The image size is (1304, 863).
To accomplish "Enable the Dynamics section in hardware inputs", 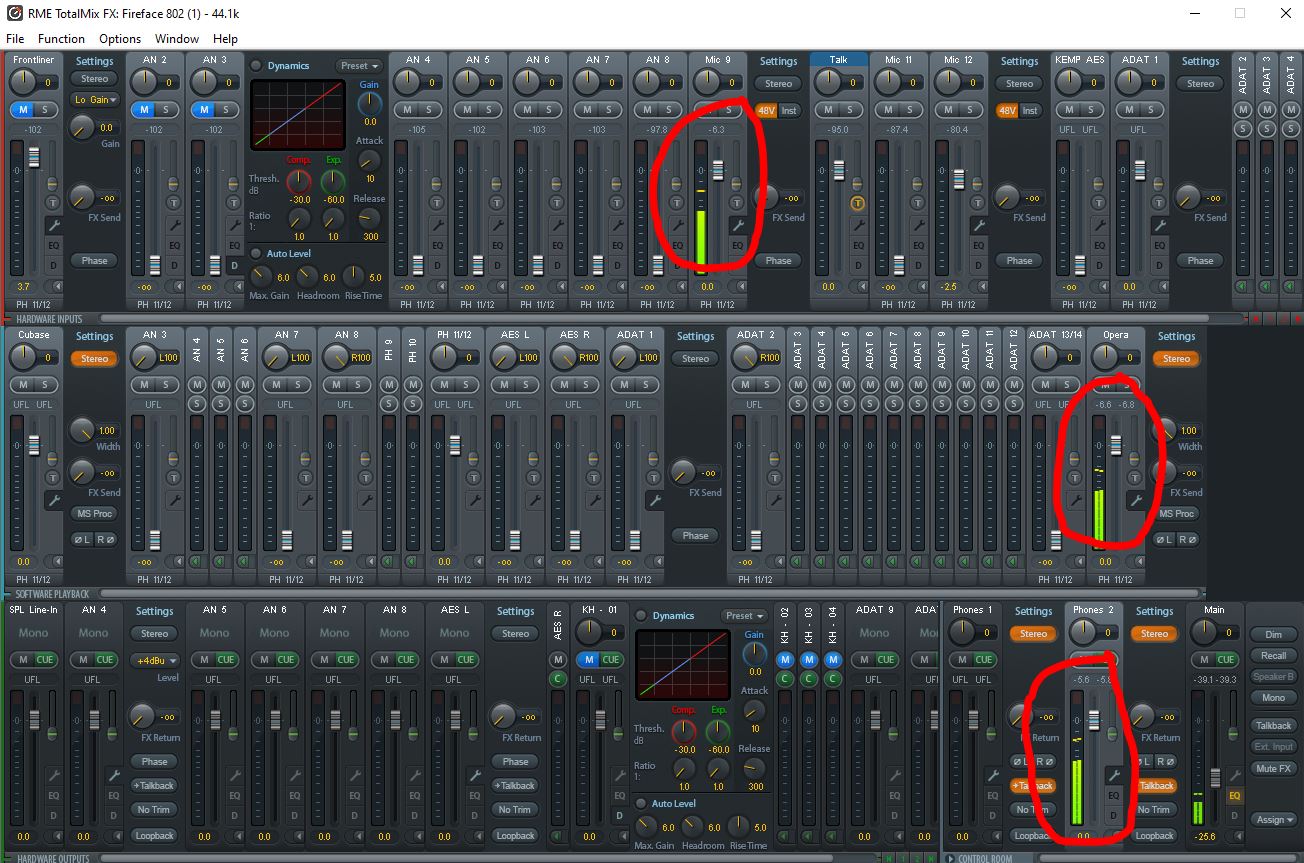I will pos(257,66).
